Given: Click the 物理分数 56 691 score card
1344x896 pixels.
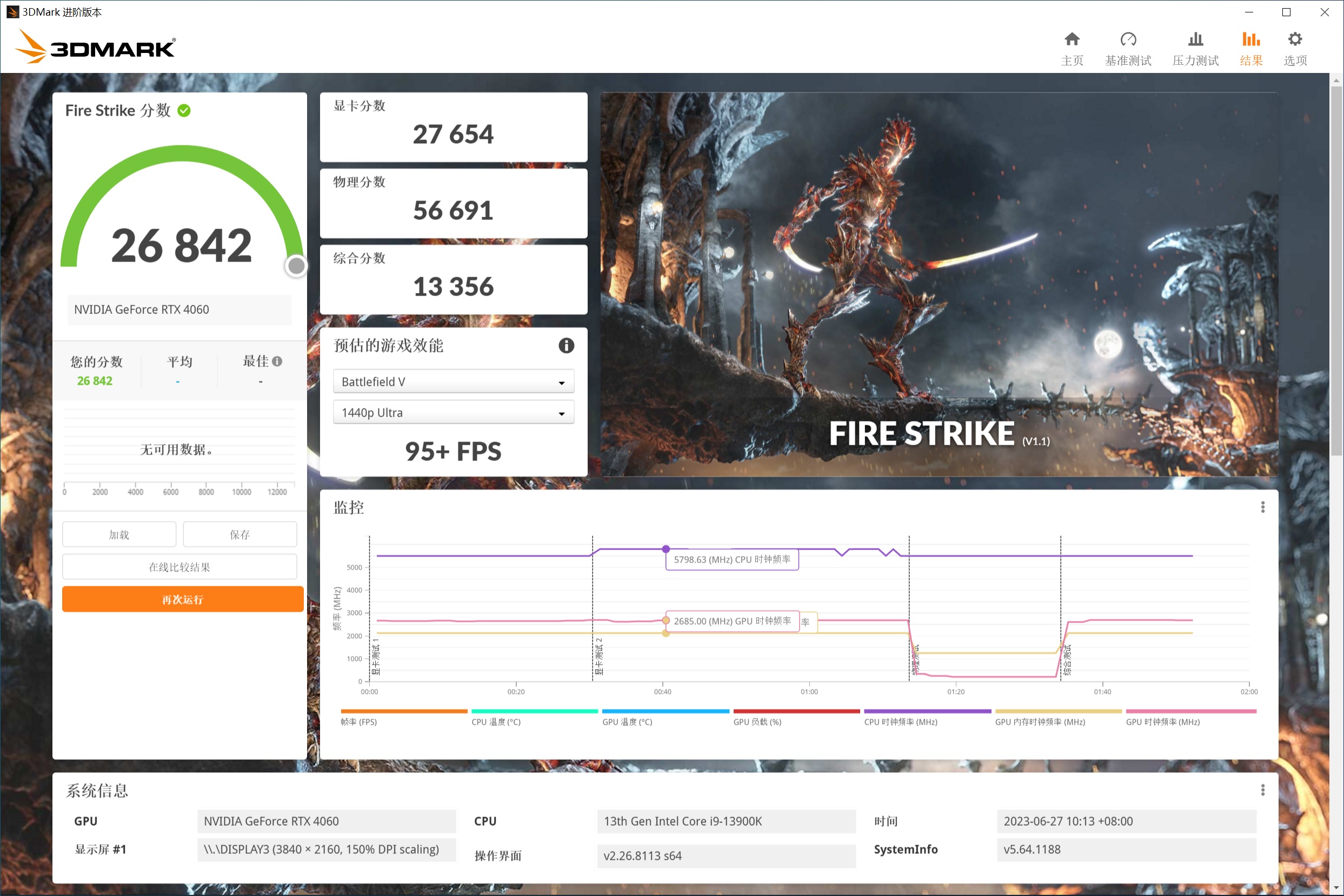Looking at the screenshot, I should coord(454,203).
